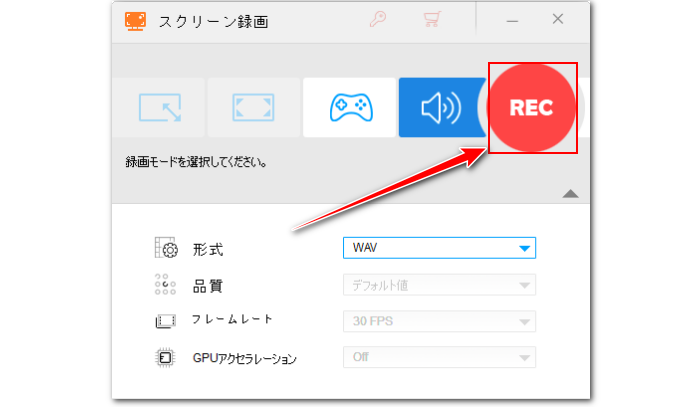Click the Screen Recorder app logo

(135, 21)
